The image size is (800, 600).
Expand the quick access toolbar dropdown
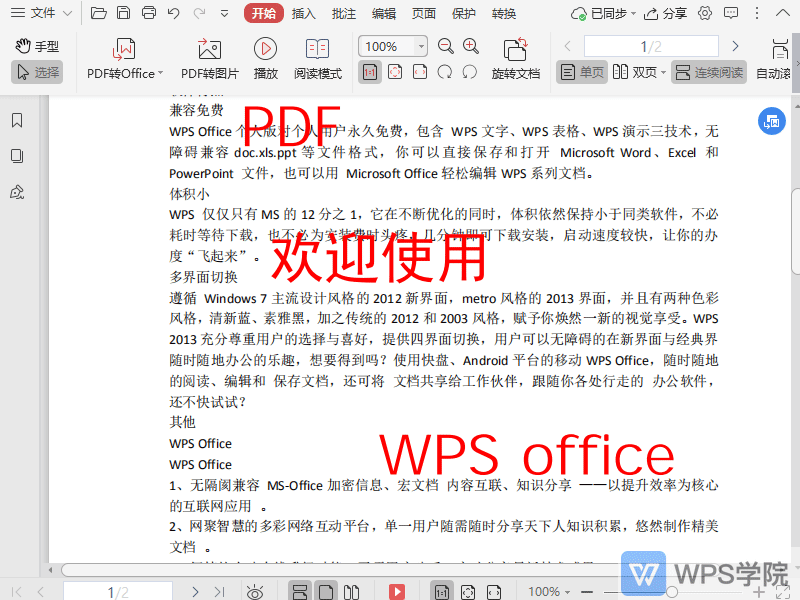tap(224, 13)
